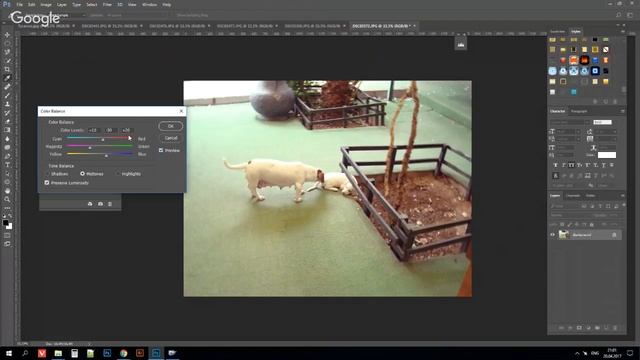Select the Highlights radio button
640x360 pixels.
tap(118, 174)
